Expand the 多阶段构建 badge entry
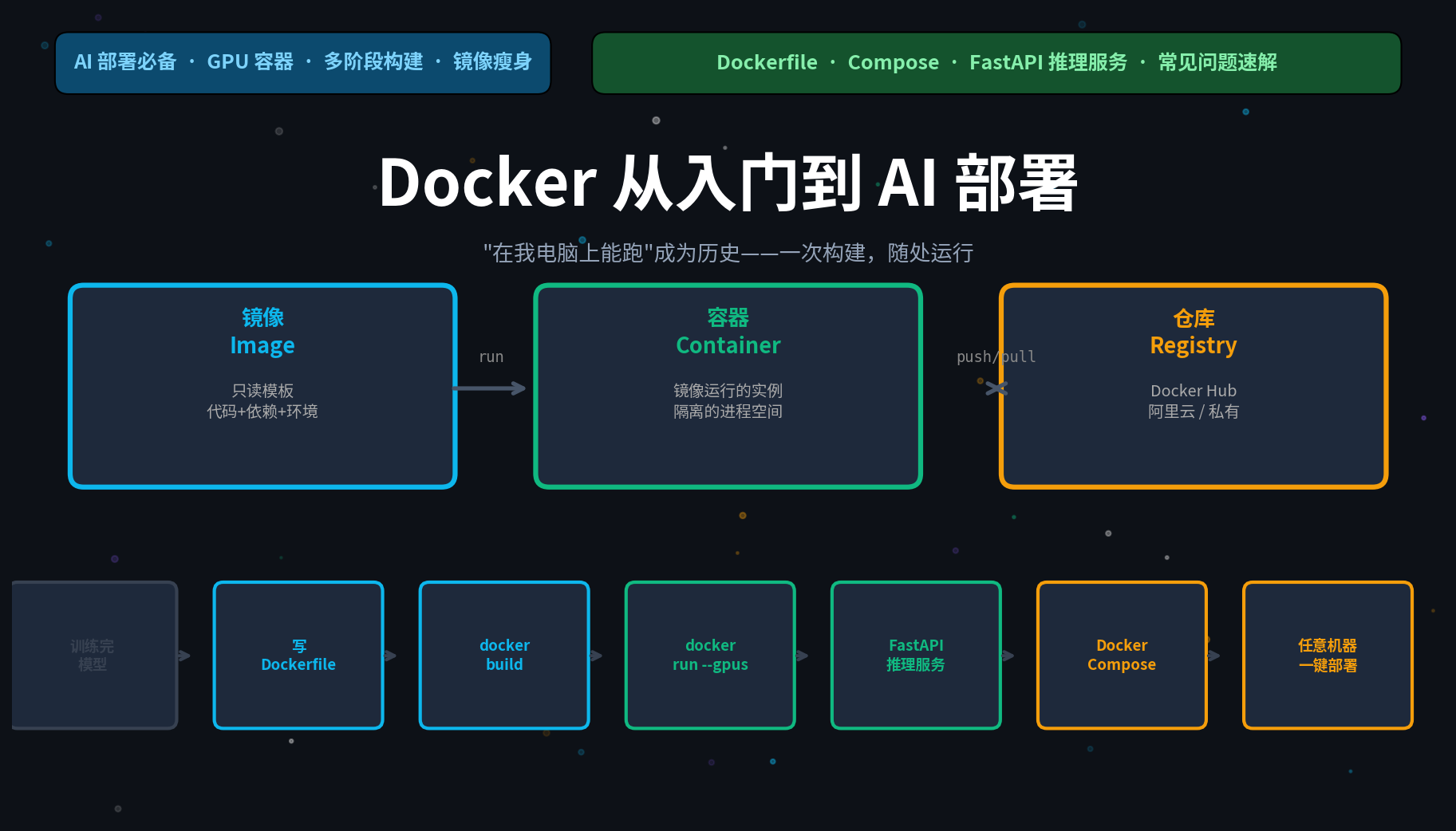The image size is (1456, 831). pyautogui.click(x=374, y=61)
